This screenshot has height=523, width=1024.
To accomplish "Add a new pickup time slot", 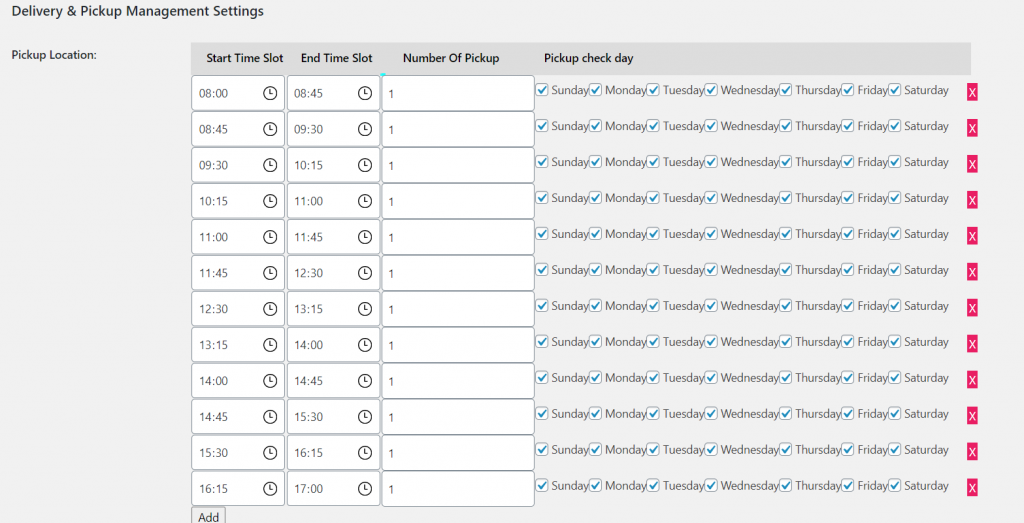I will (208, 516).
